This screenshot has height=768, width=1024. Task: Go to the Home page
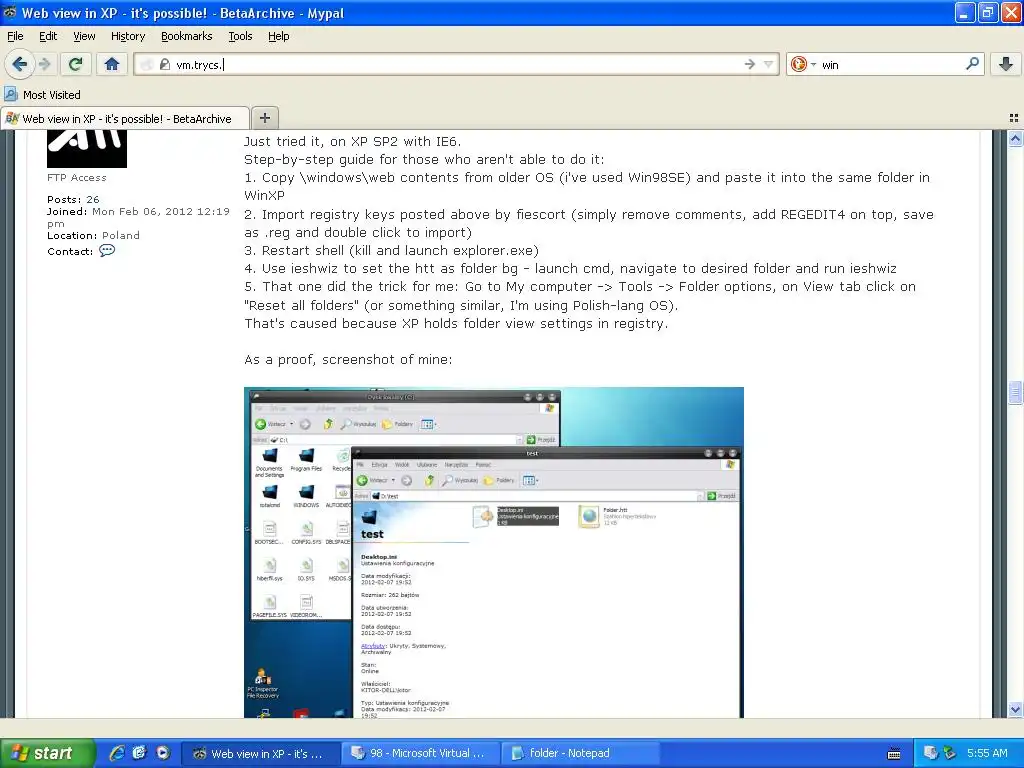(112, 64)
